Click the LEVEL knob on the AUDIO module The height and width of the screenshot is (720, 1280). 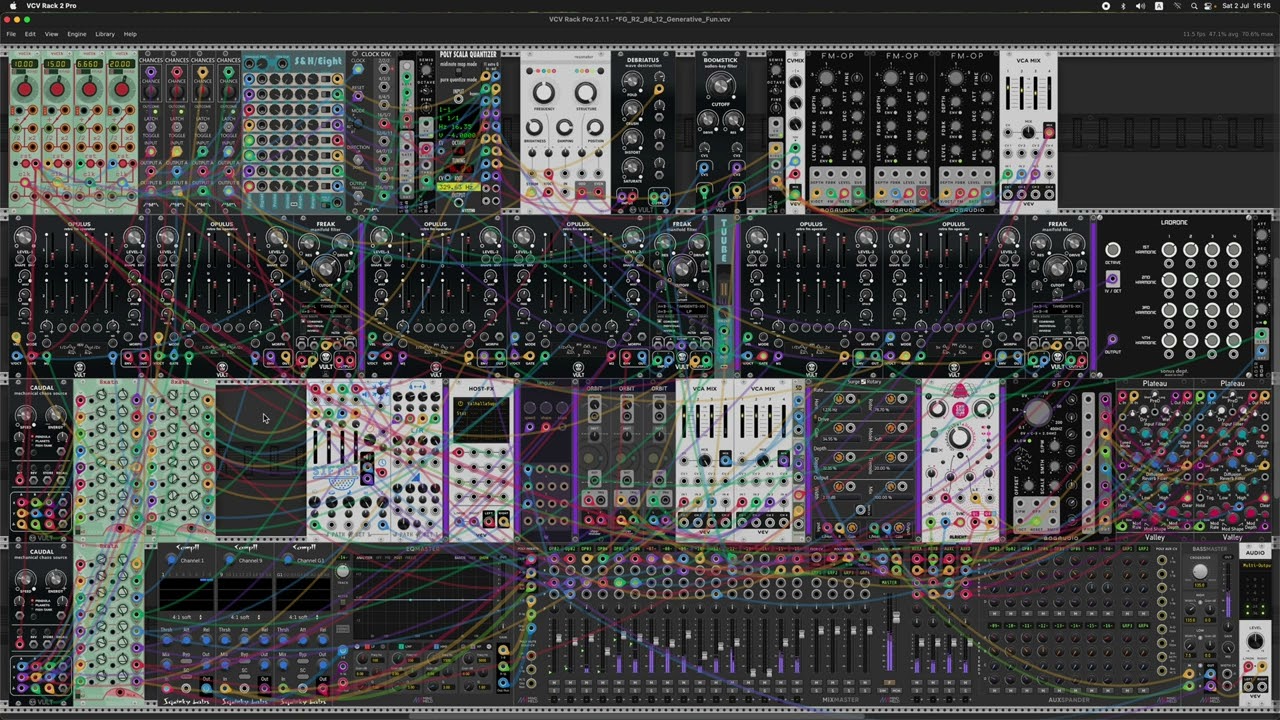(1255, 641)
